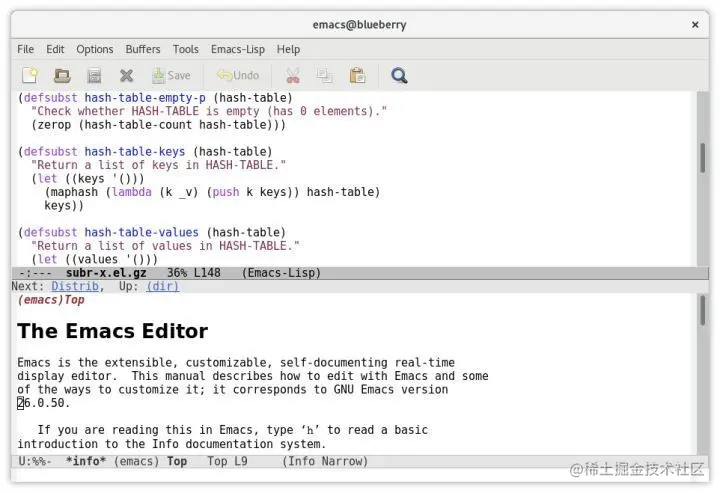This screenshot has width=720, height=493.
Task: Open the Help menu
Action: (288, 49)
